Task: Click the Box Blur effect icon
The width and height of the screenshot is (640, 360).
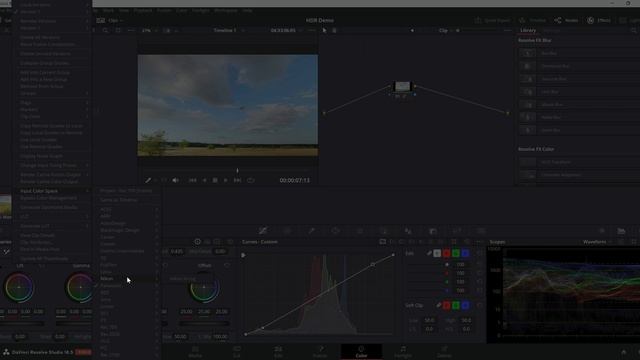Action: (527, 53)
